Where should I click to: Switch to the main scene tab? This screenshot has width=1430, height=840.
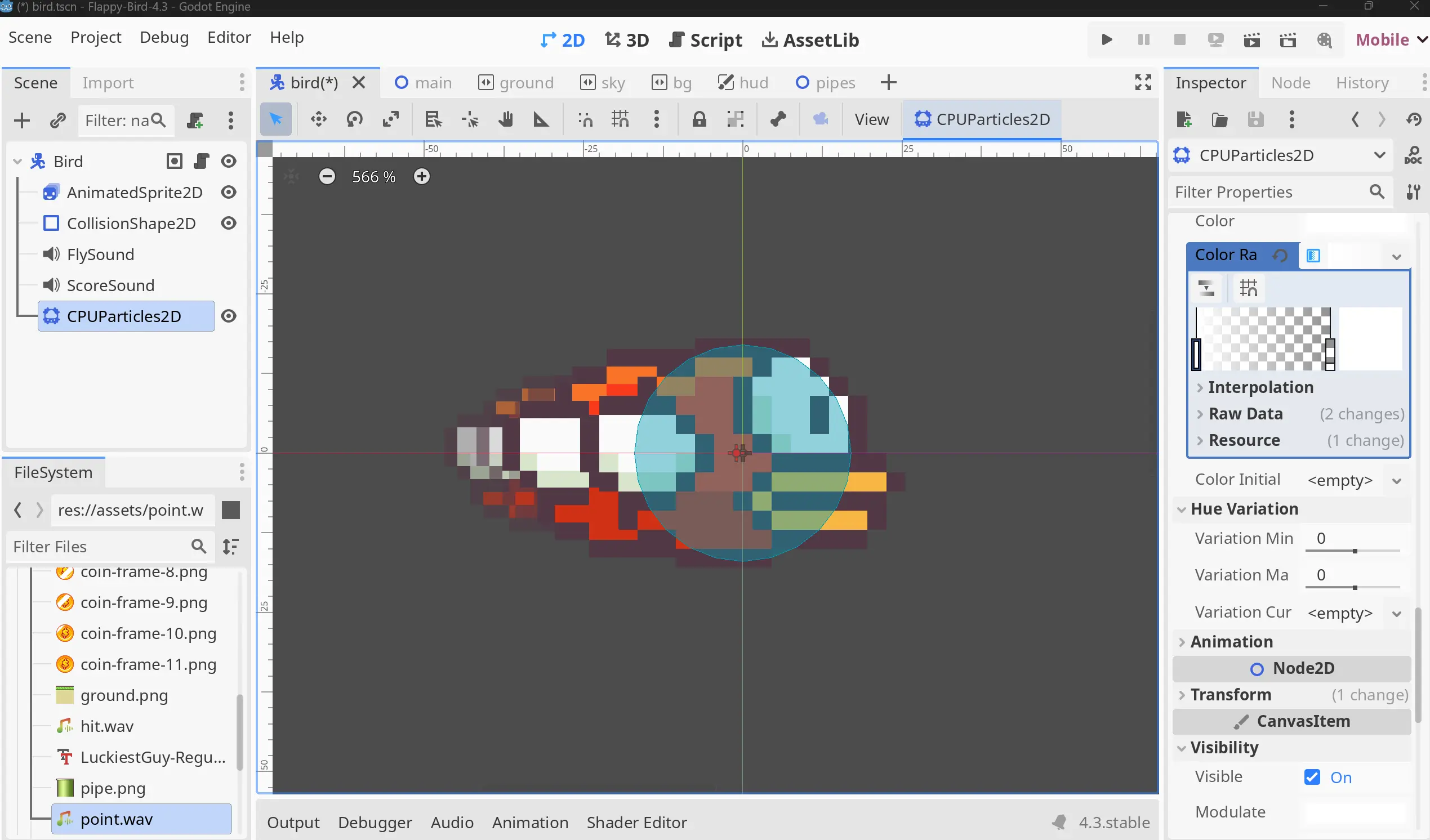click(x=424, y=83)
